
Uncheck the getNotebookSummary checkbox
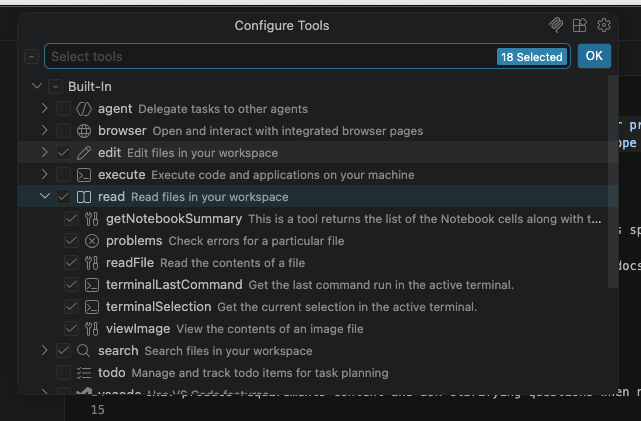pyautogui.click(x=72, y=219)
